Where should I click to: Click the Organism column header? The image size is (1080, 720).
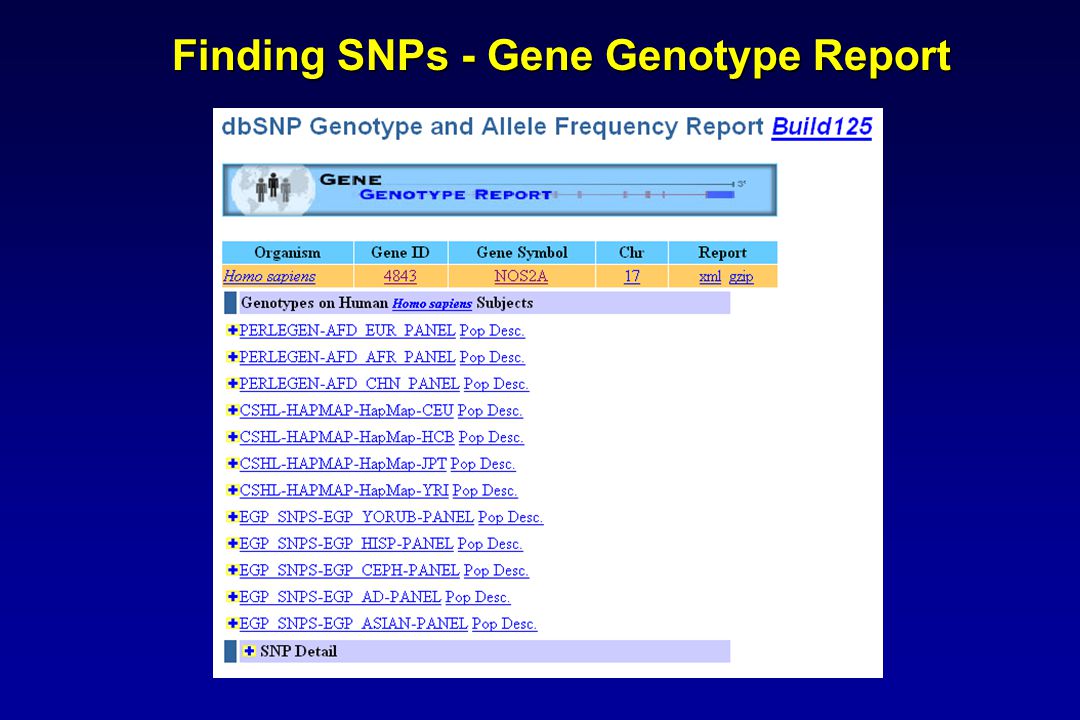pos(287,252)
